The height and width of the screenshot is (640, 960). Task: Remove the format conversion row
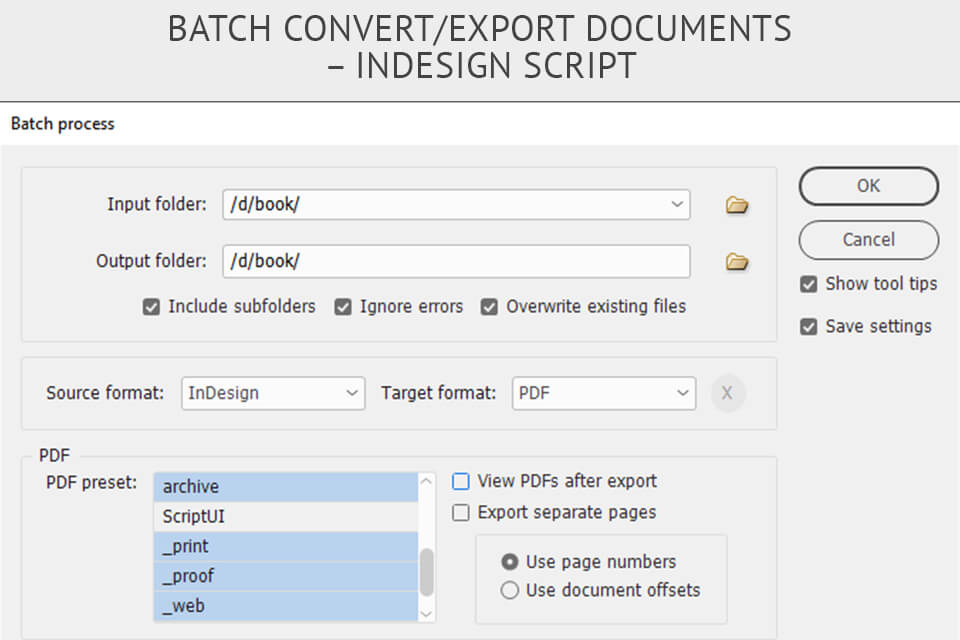[728, 393]
